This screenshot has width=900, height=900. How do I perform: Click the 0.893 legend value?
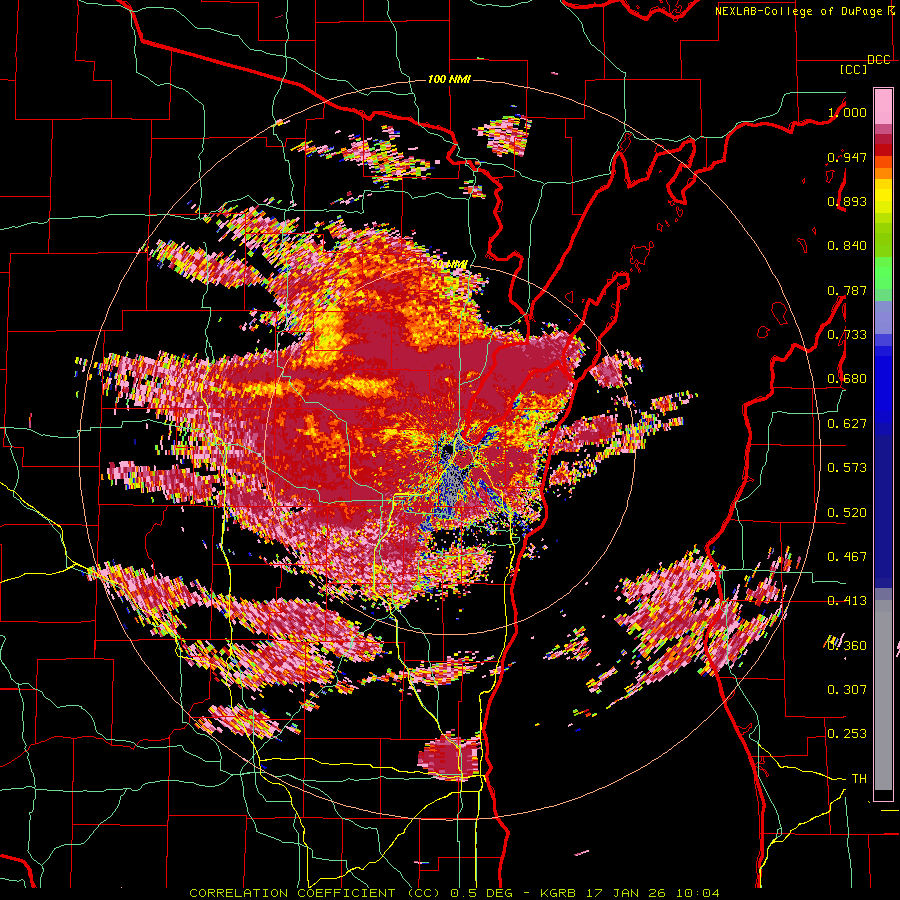click(847, 201)
